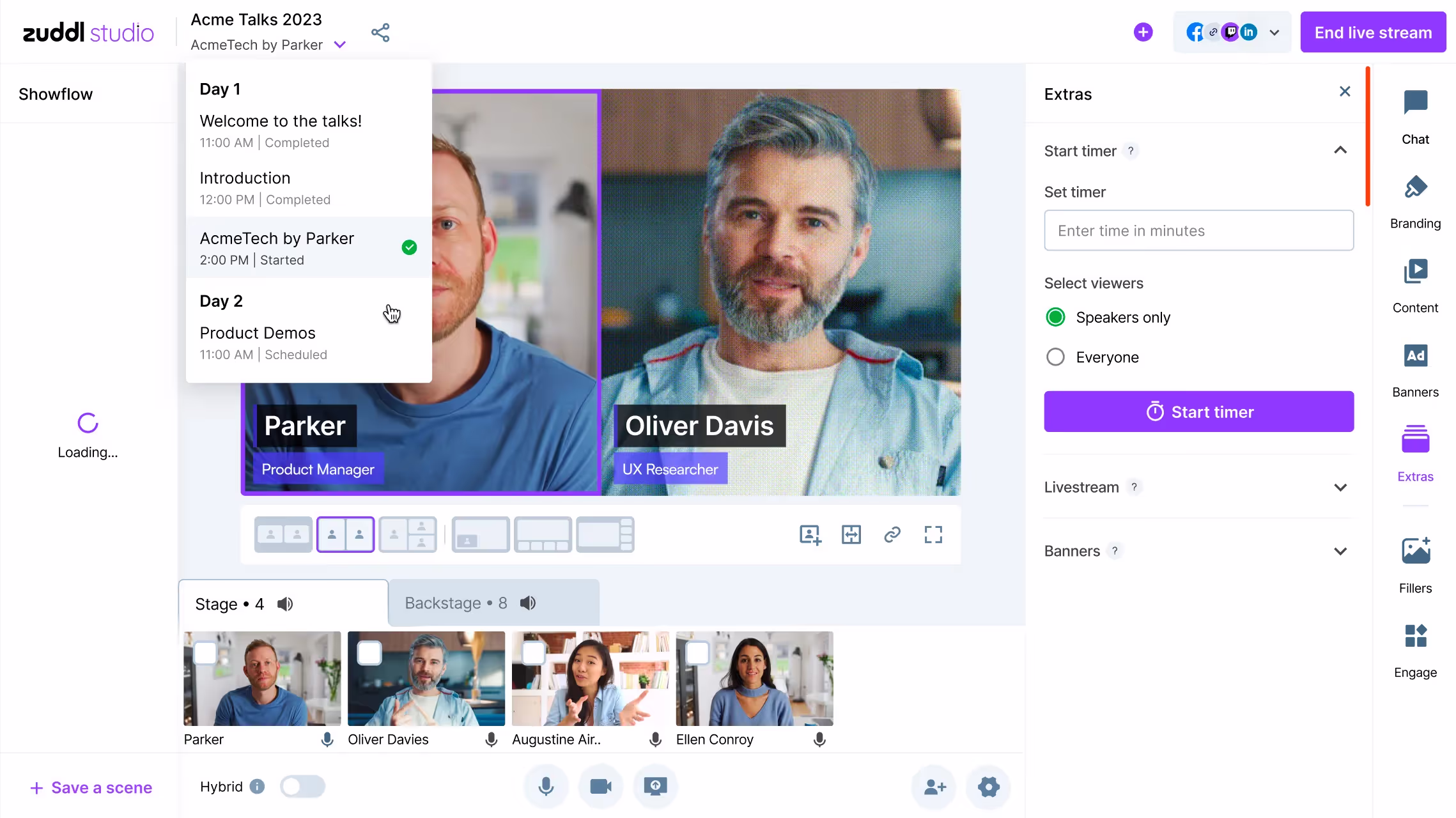Toggle your microphone in bottom controls
This screenshot has height=818, width=1456.
pos(546,786)
